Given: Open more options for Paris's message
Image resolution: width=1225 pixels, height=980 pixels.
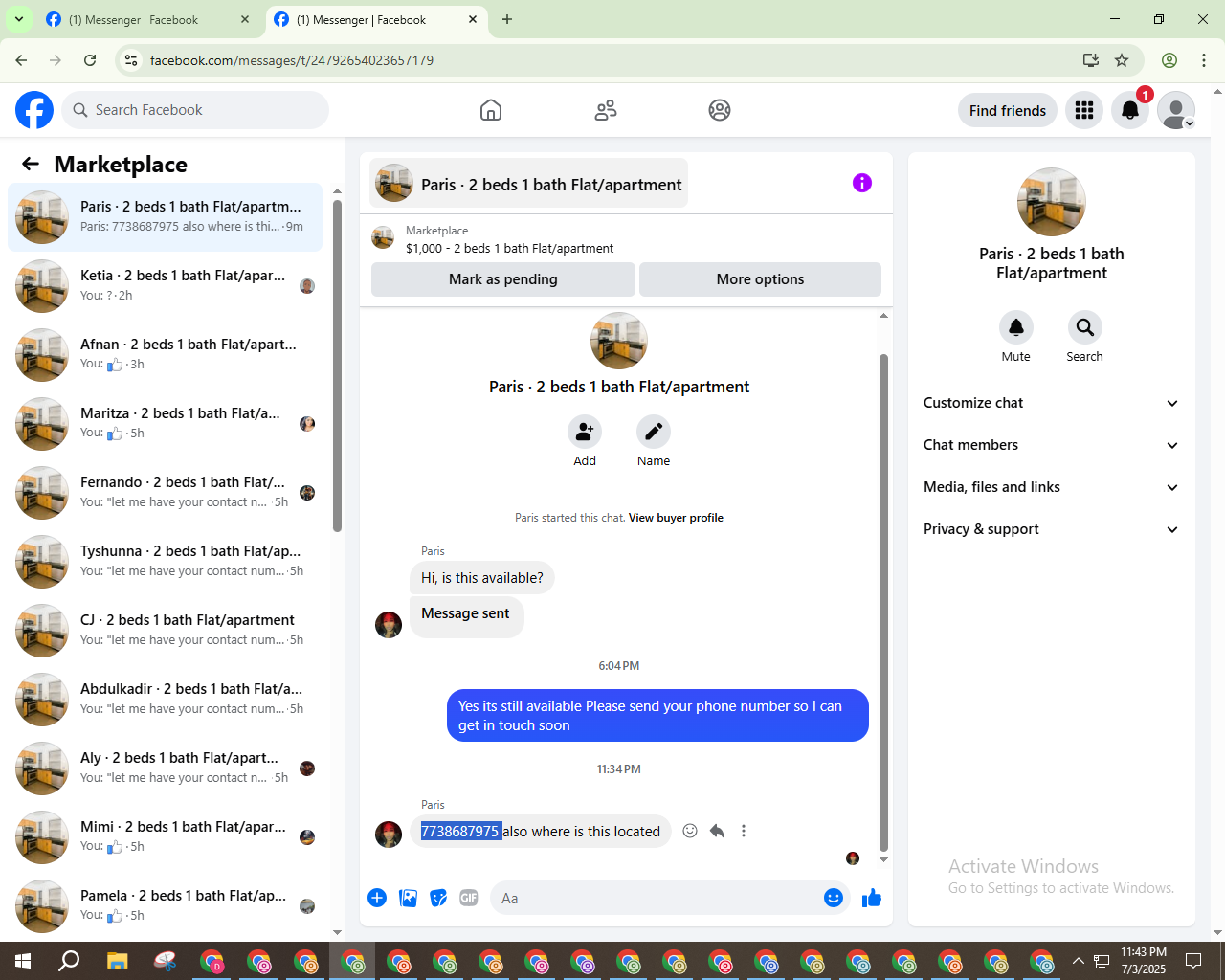Looking at the screenshot, I should click(744, 831).
